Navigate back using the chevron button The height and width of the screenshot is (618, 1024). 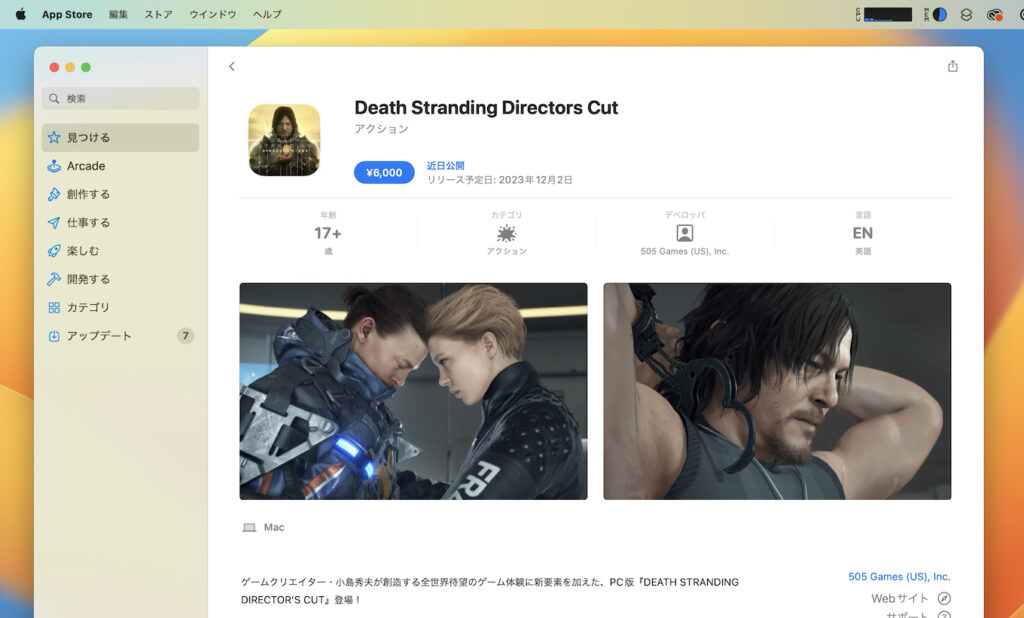pyautogui.click(x=231, y=65)
